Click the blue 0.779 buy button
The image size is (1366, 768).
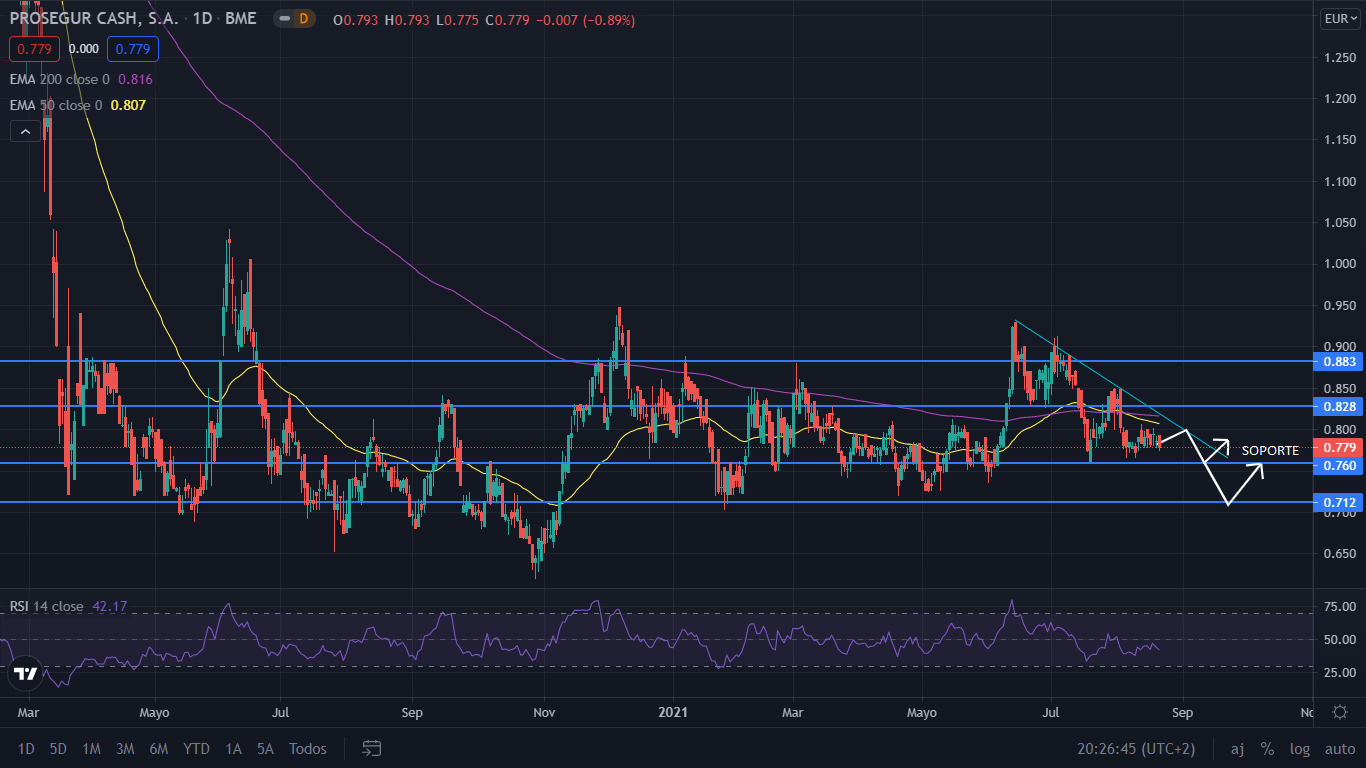click(131, 48)
